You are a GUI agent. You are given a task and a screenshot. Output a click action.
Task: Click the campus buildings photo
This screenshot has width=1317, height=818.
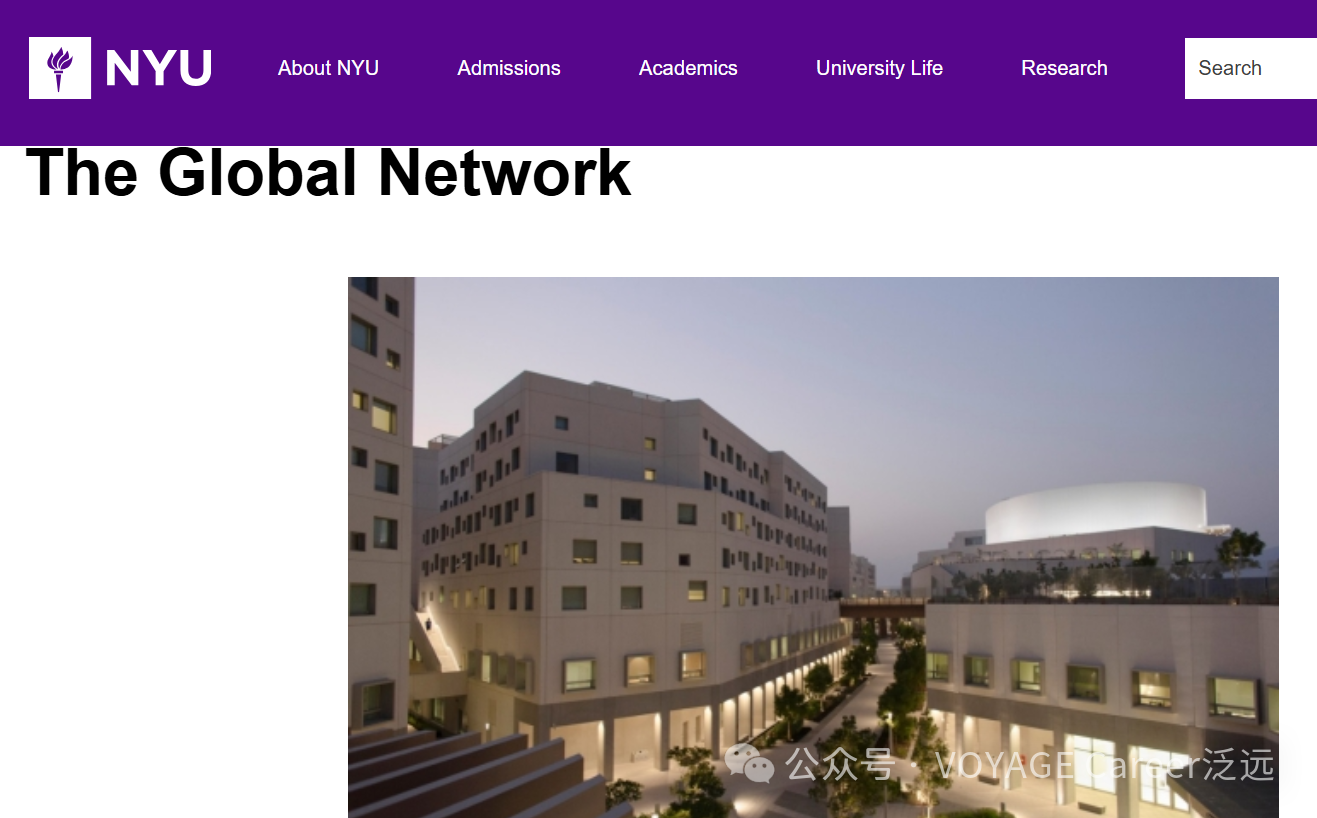click(813, 547)
